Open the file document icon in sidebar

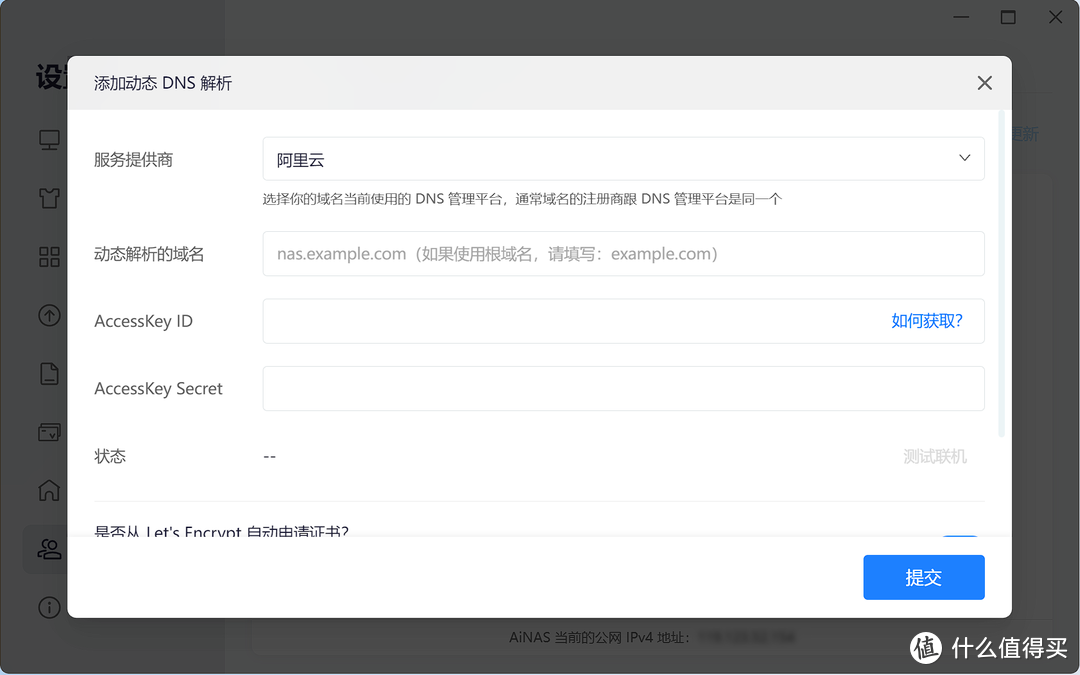click(x=49, y=373)
